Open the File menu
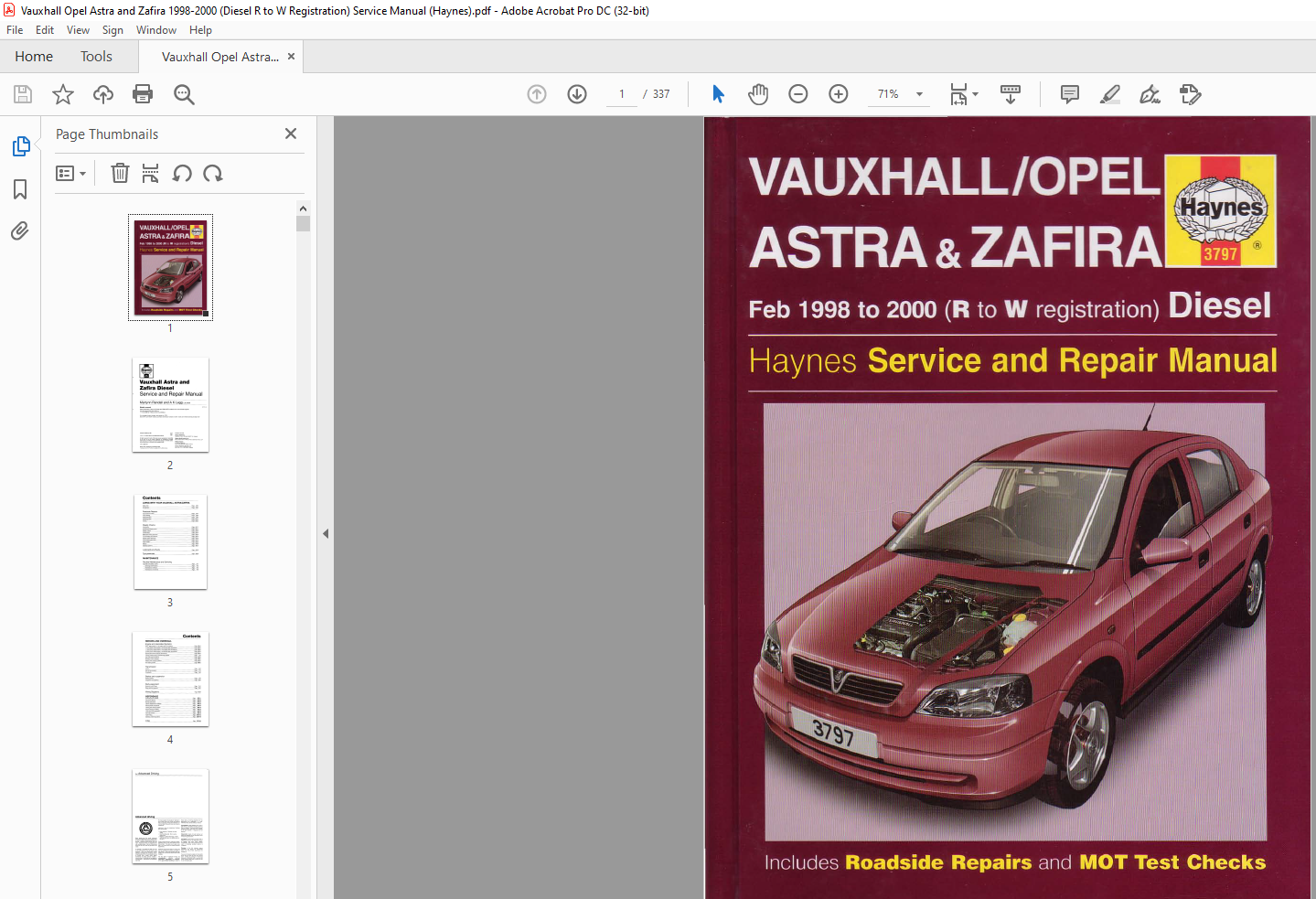1316x899 pixels. pos(15,30)
